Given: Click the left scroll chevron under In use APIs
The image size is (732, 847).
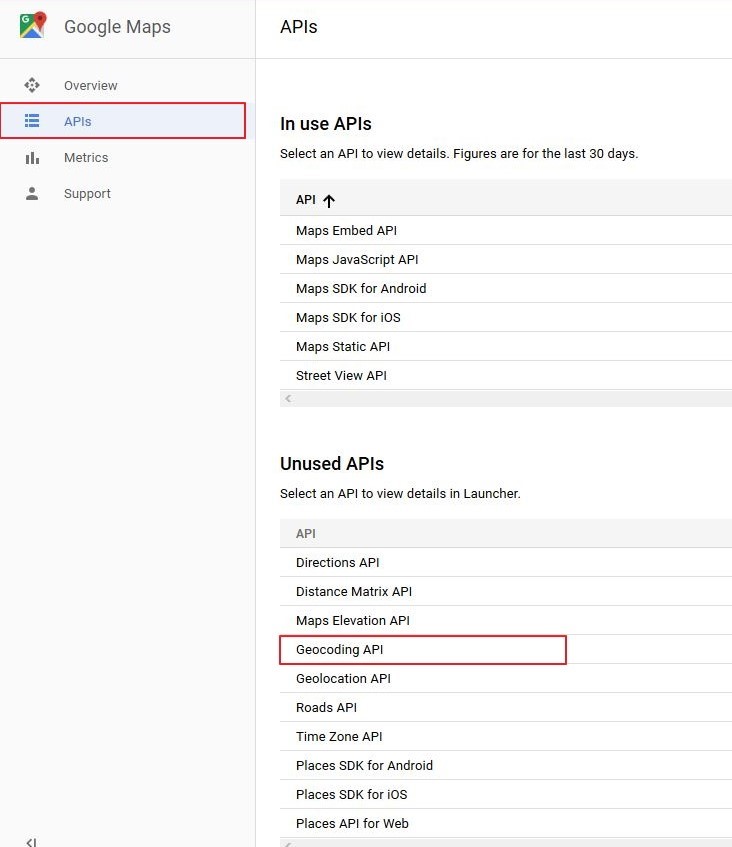Looking at the screenshot, I should (x=288, y=397).
